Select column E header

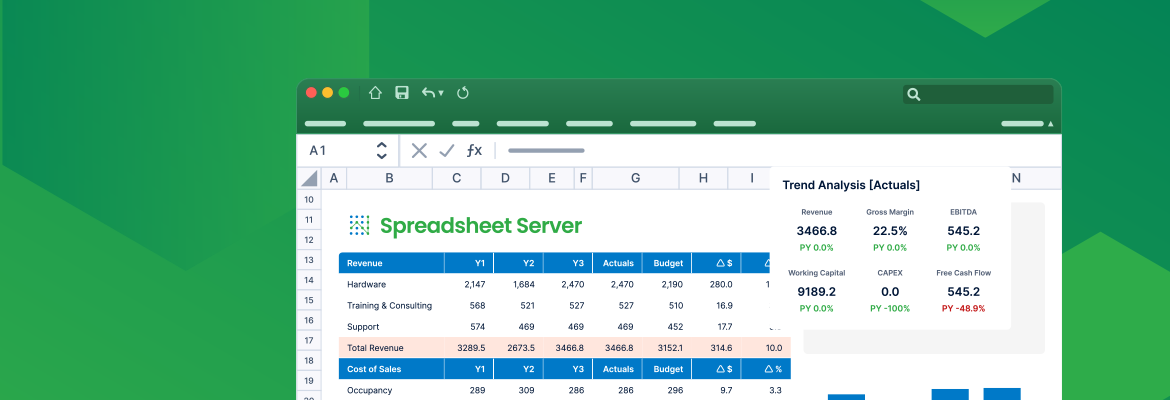pyautogui.click(x=551, y=178)
